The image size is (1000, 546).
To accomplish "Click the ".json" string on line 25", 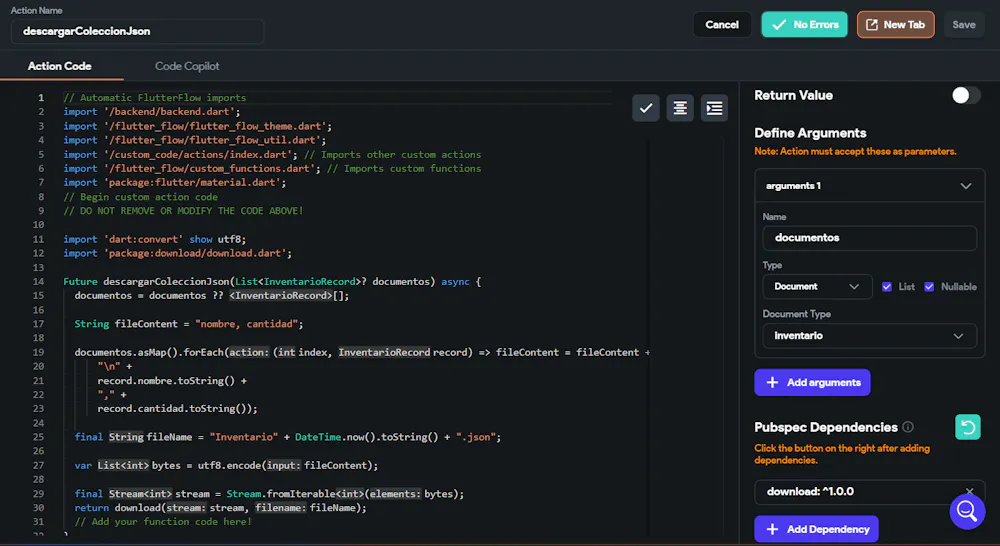I will tap(475, 437).
